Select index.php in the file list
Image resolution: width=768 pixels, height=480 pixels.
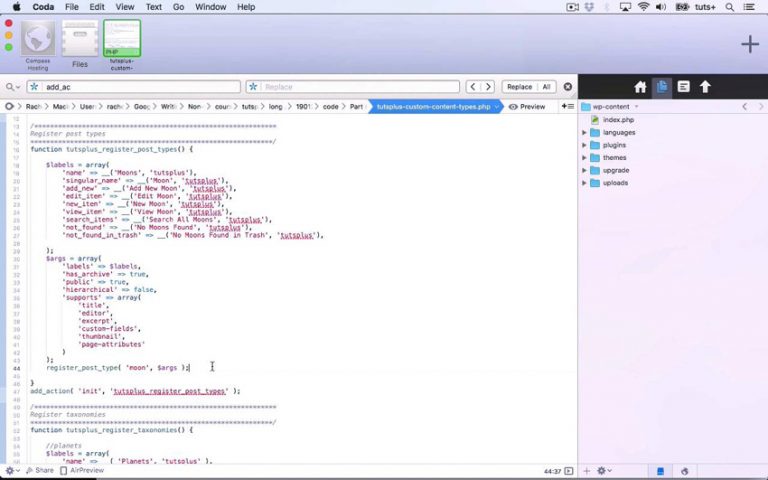618,120
